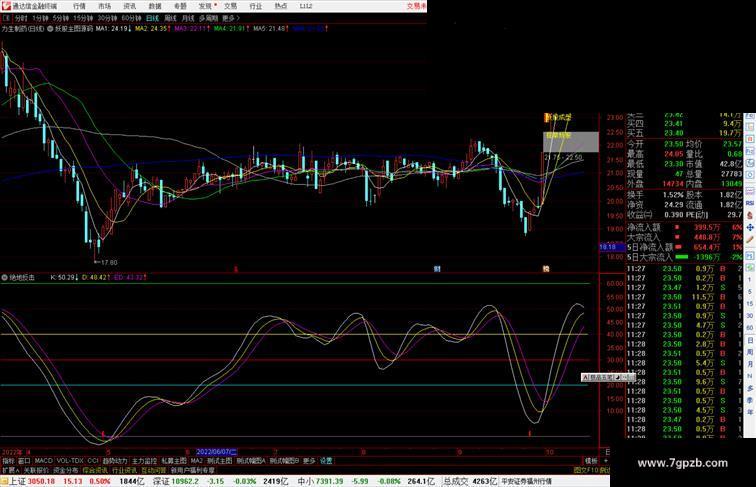Switch to 分时 chart period
The height and width of the screenshot is (487, 756).
coord(21,18)
